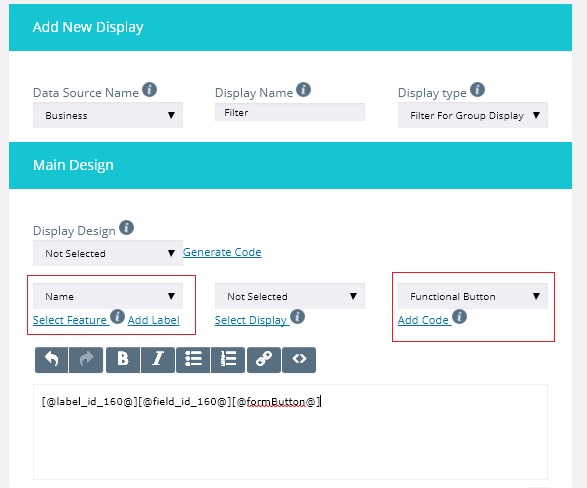Click the Select Feature link
This screenshot has height=488, width=587.
pos(70,320)
